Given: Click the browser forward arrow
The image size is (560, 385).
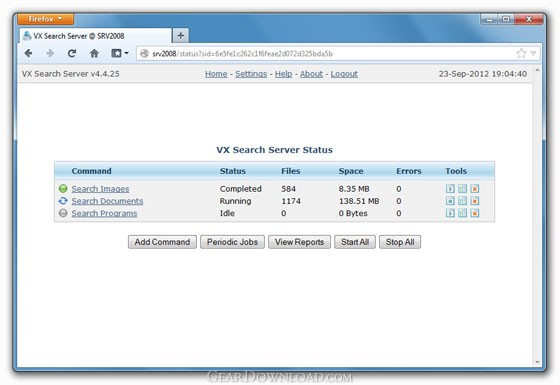Looking at the screenshot, I should tap(50, 54).
